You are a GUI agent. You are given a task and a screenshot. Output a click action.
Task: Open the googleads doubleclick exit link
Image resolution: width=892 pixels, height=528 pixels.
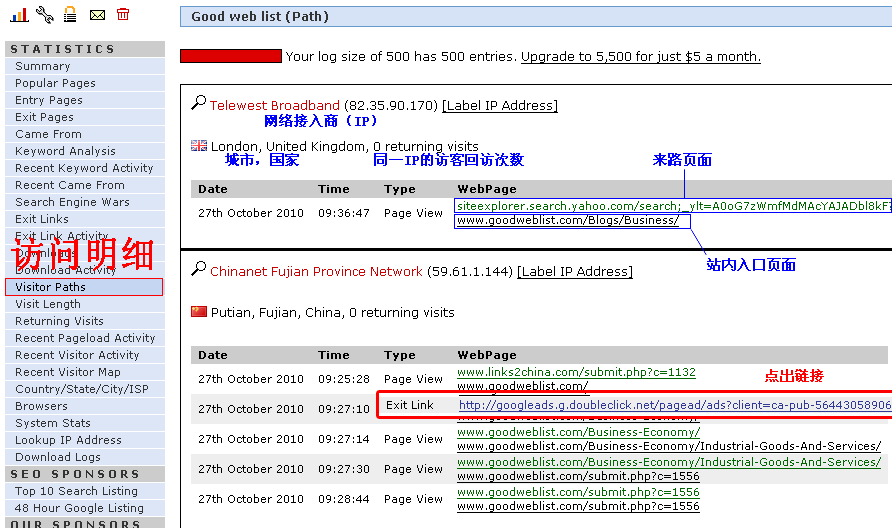(x=674, y=405)
